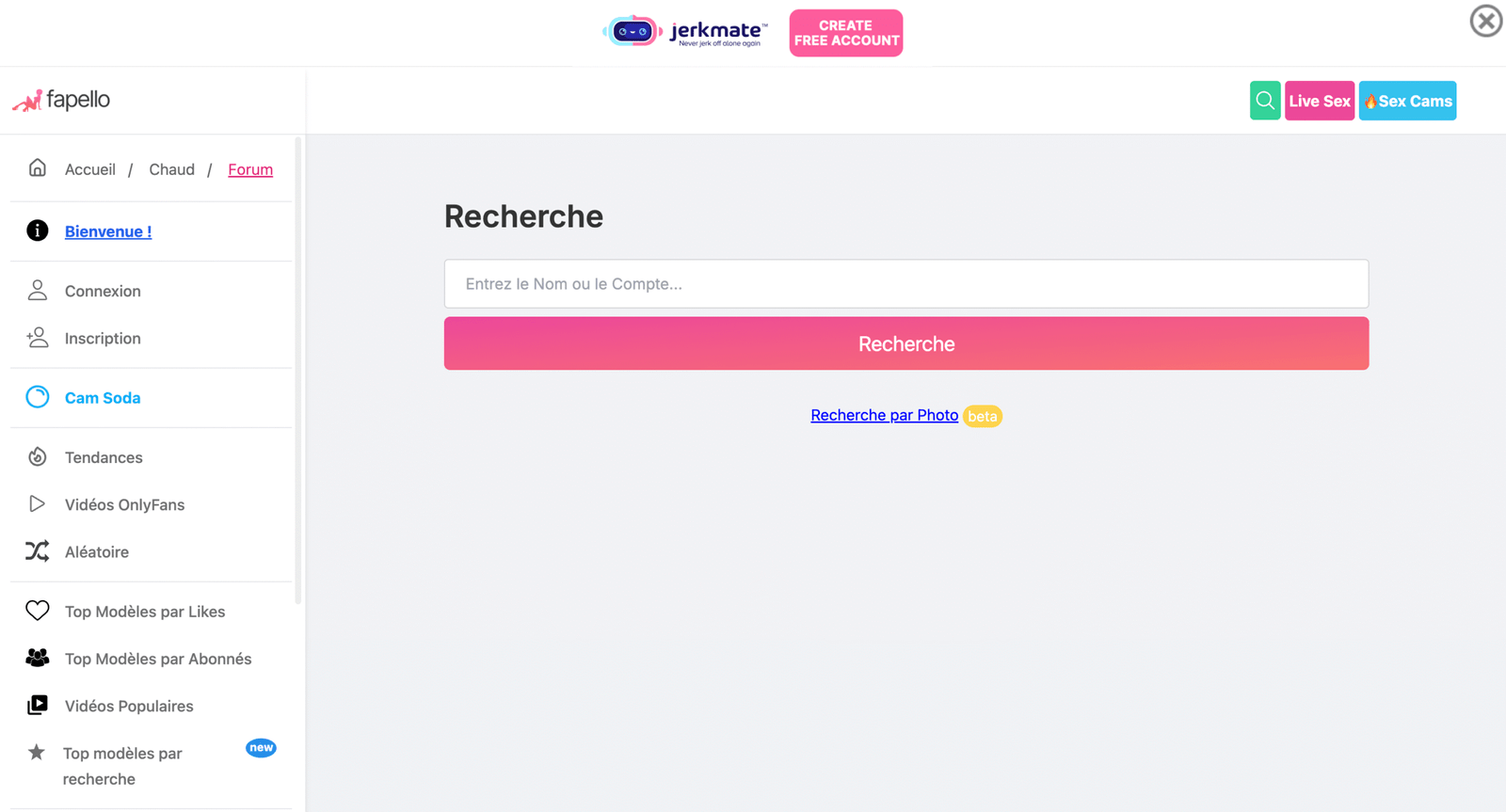Click the flame icon for Tendances

[38, 457]
